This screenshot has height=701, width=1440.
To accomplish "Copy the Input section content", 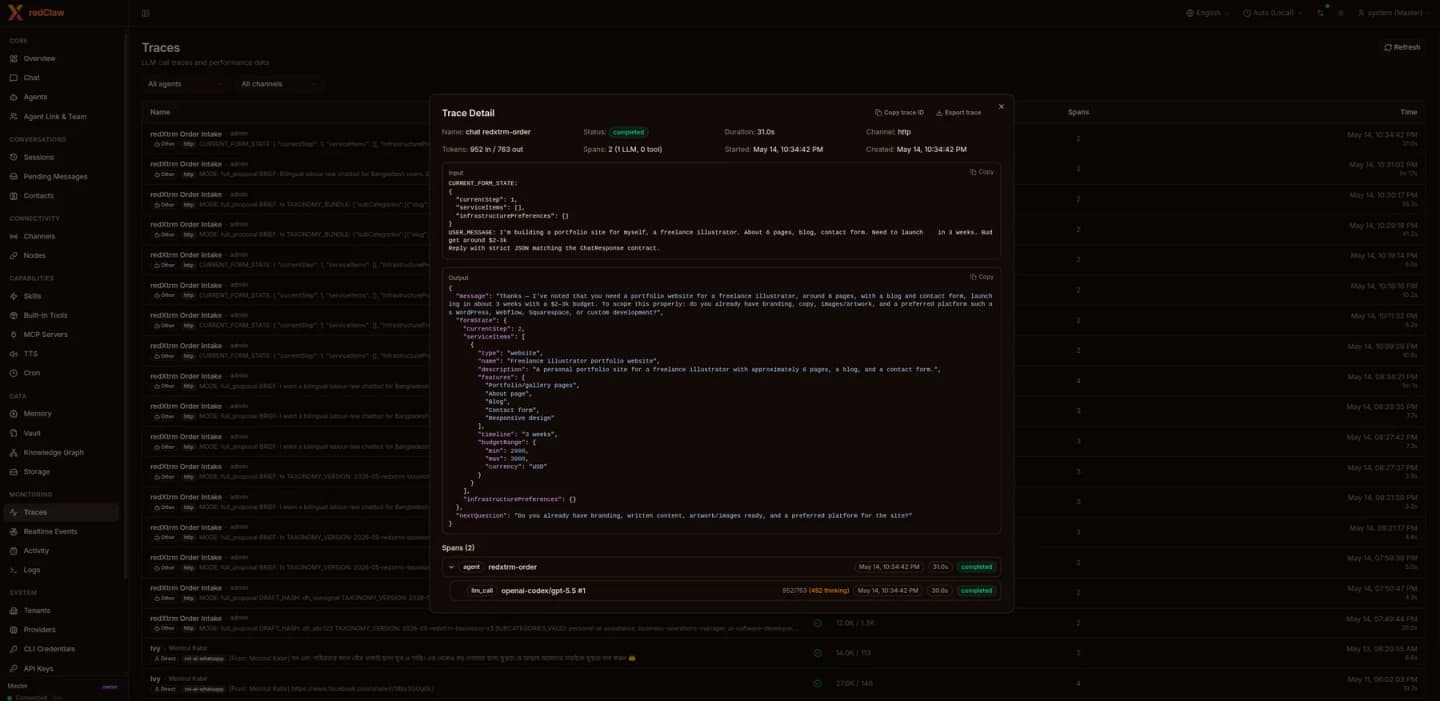I will point(982,172).
